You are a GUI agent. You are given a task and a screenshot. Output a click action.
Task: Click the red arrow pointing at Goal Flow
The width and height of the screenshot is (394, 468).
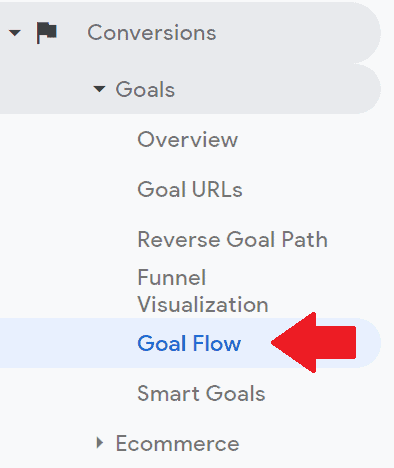(313, 343)
